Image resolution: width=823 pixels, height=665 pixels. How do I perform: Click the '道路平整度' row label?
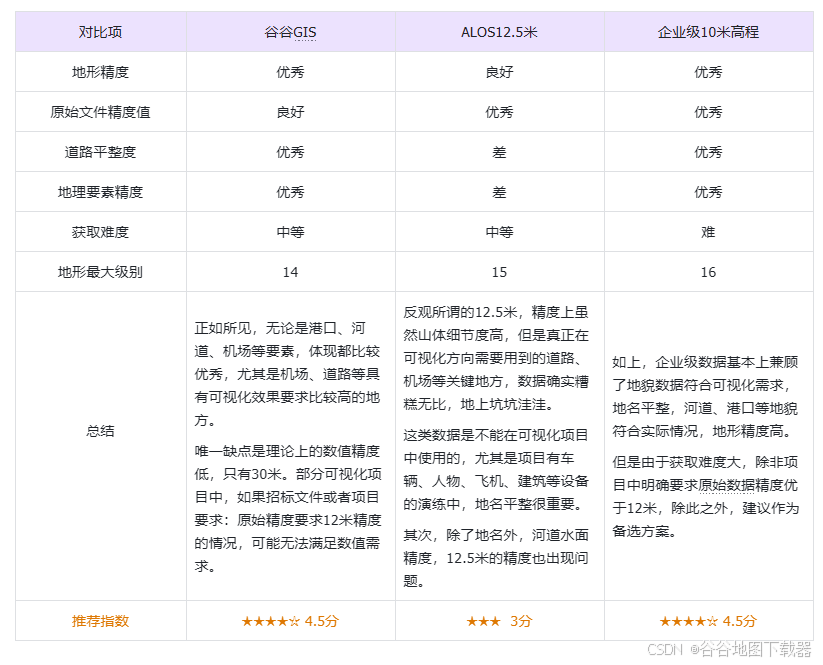pyautogui.click(x=100, y=152)
